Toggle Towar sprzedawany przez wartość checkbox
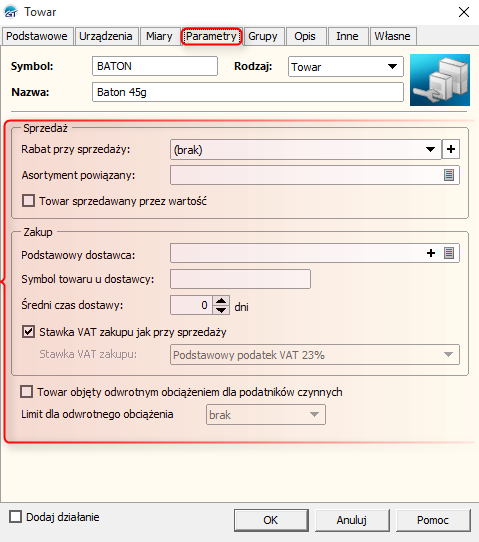479x542 pixels. 28,201
